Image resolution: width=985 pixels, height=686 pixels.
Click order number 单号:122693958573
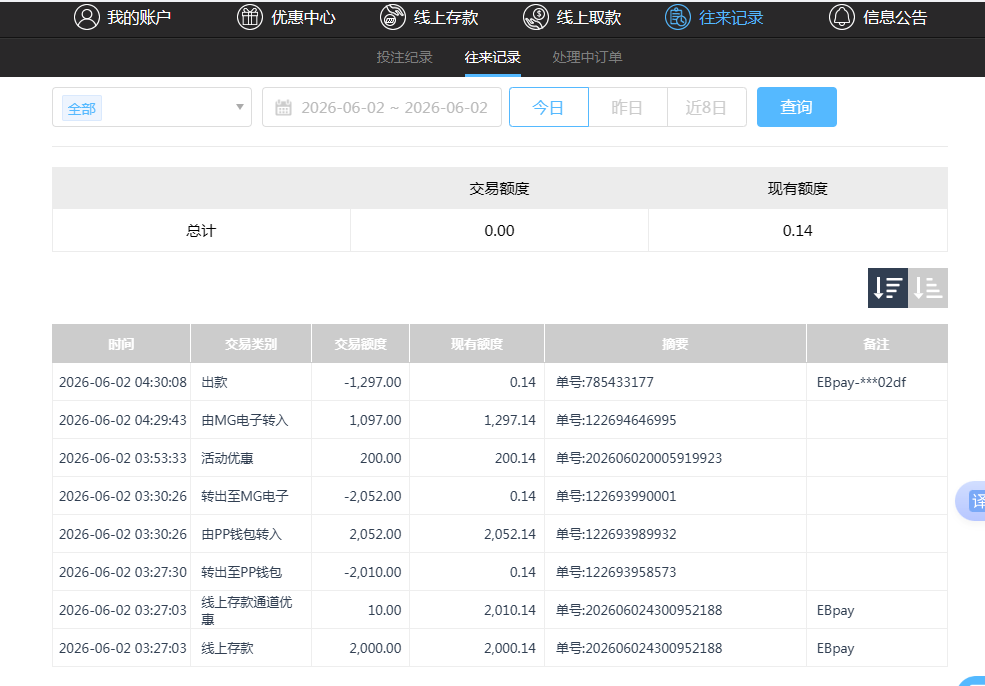[616, 572]
